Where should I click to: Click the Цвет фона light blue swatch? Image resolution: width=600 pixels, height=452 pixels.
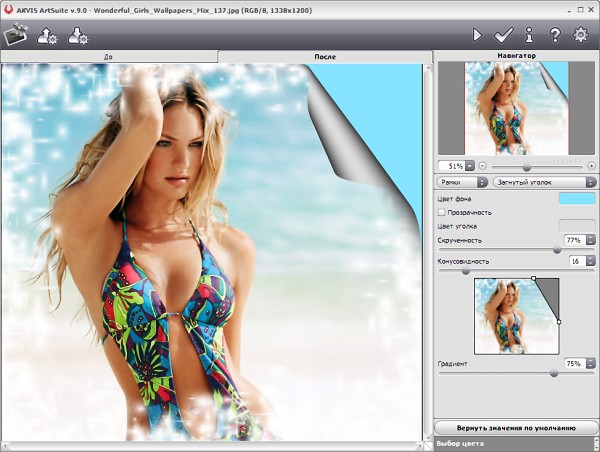(577, 199)
